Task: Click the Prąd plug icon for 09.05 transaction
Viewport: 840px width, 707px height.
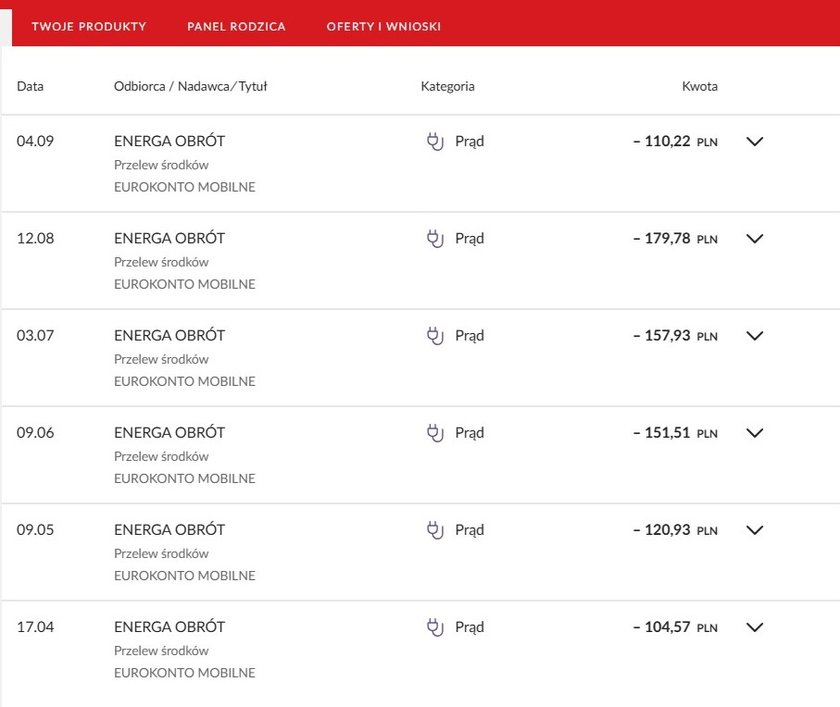Action: click(x=435, y=530)
